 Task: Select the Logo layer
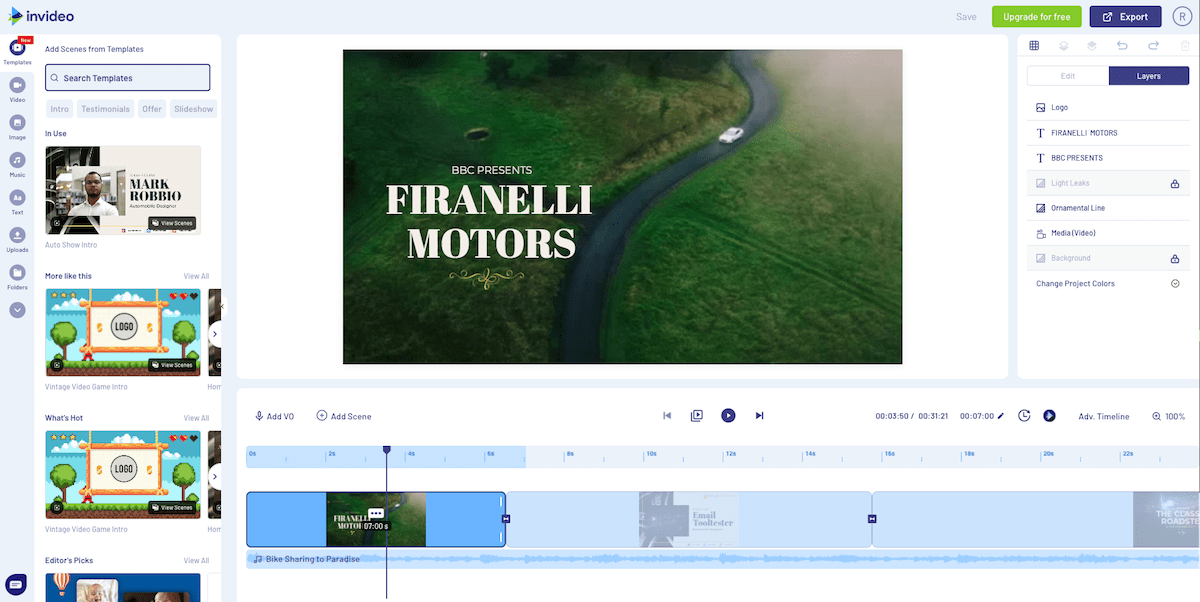tap(1109, 107)
